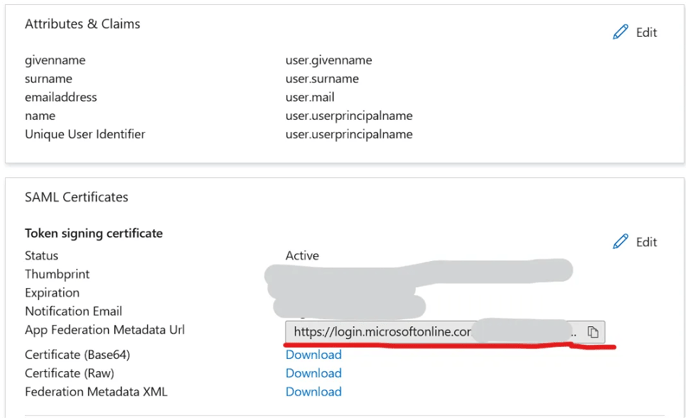Copy the App Federation Metadata Url
Image resolution: width=688 pixels, height=420 pixels.
coord(593,332)
